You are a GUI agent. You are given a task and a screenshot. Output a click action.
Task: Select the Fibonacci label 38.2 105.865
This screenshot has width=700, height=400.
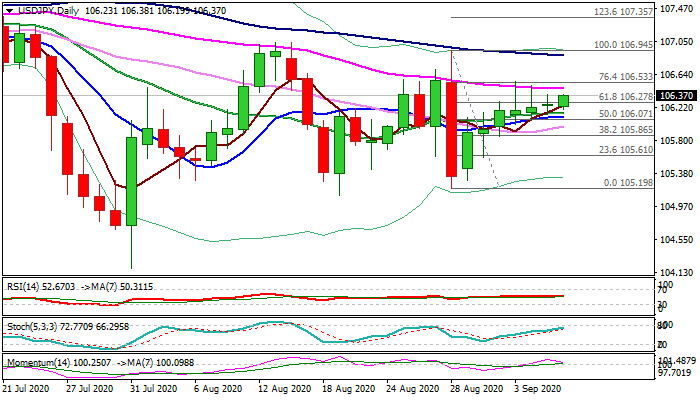[625, 130]
